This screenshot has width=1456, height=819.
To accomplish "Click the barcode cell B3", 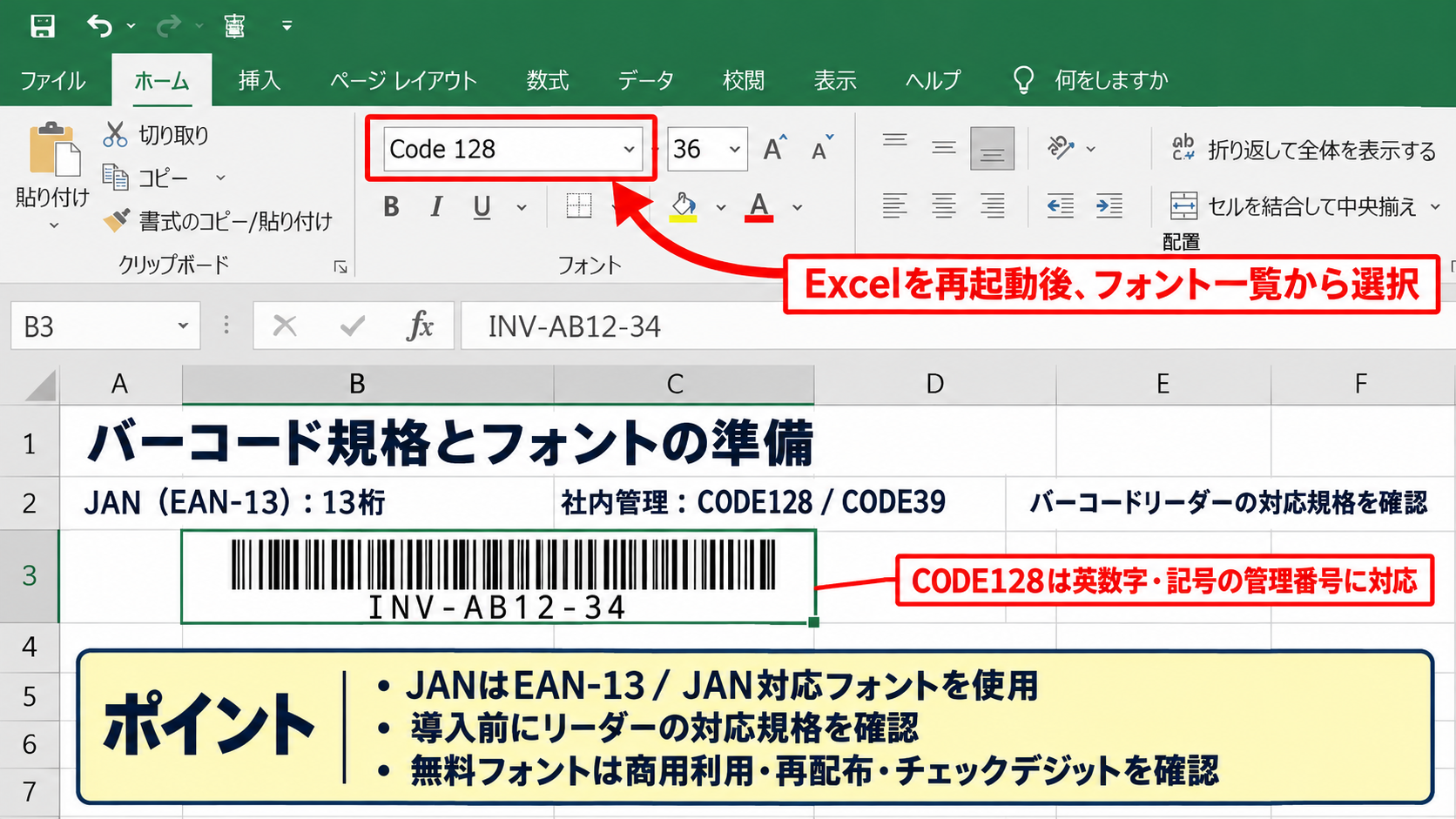I will click(498, 576).
